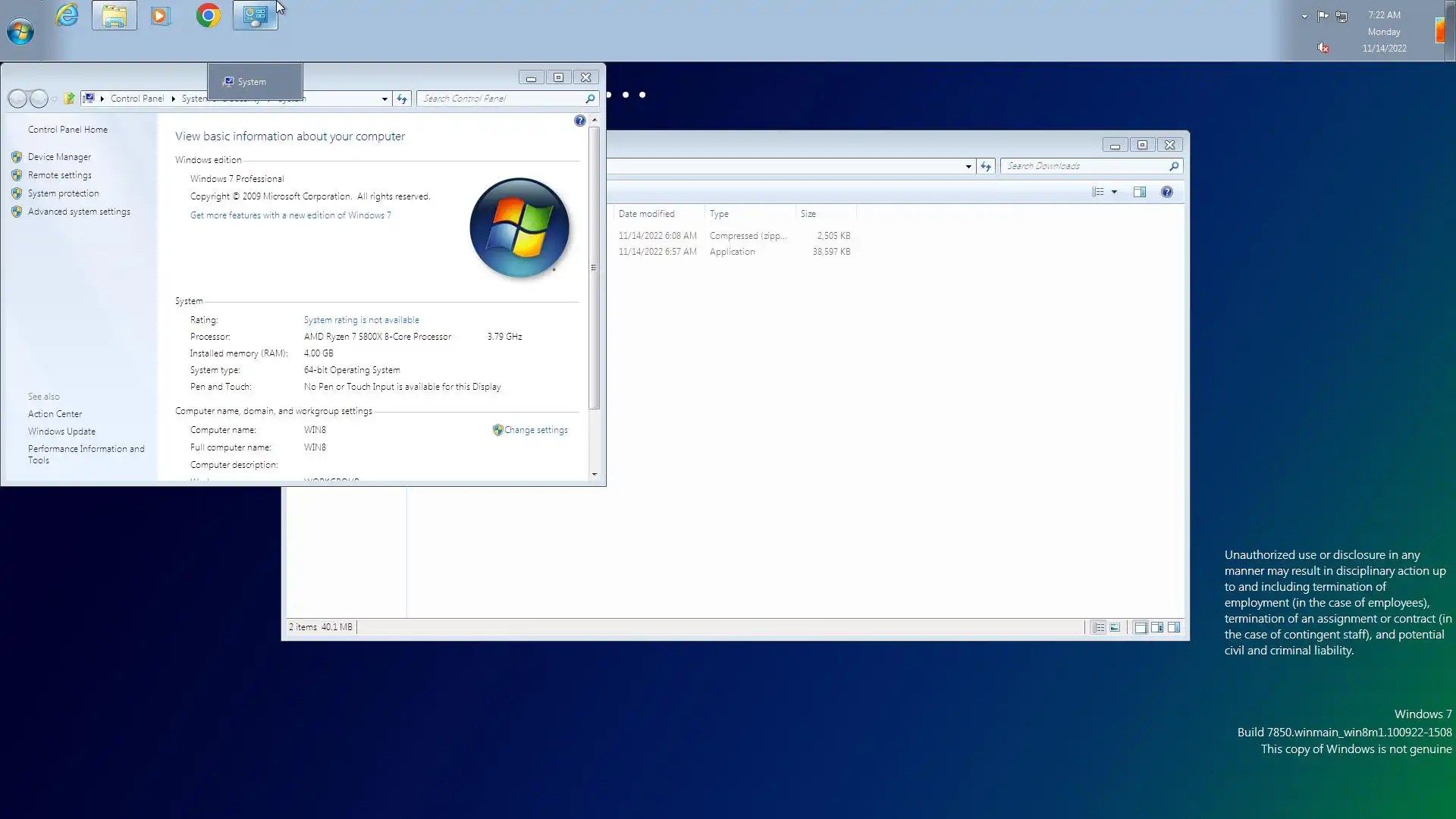Open the Action Center flag tray icon
Image resolution: width=1456 pixels, height=819 pixels.
coord(1323,16)
